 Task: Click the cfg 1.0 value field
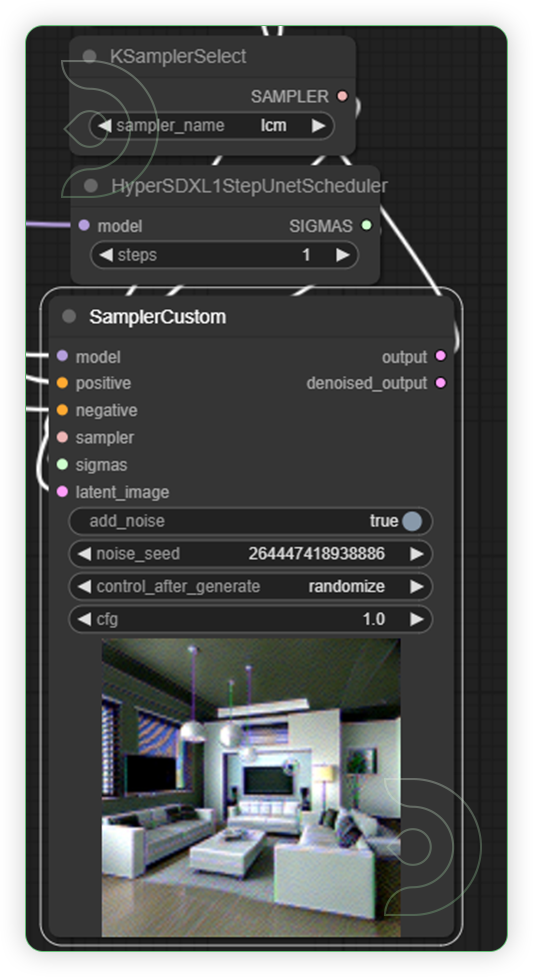[250, 619]
